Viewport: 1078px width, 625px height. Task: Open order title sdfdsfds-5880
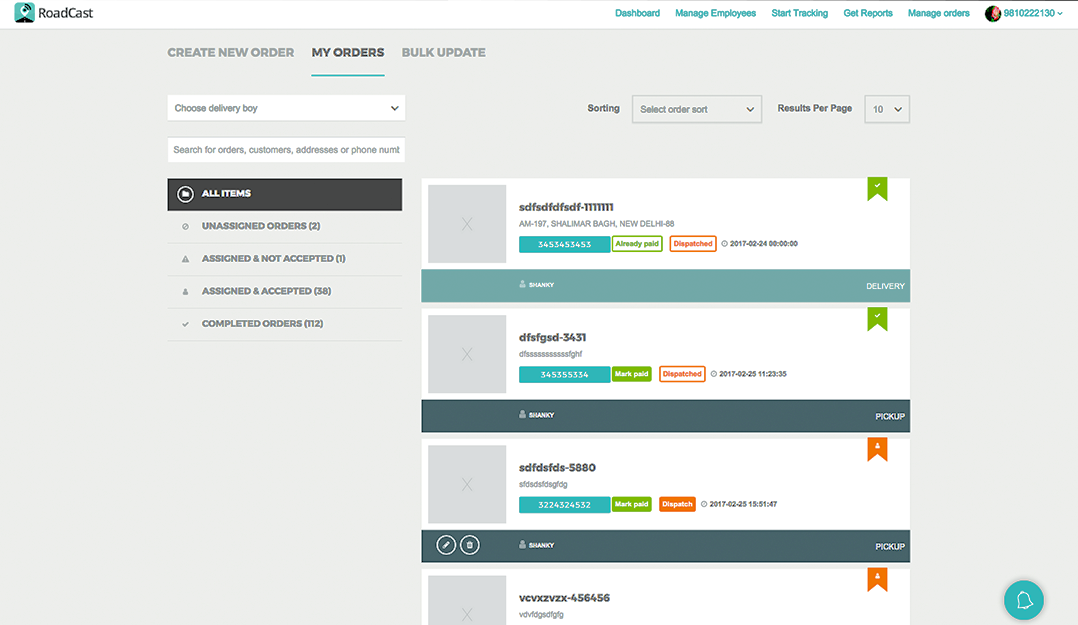point(557,468)
